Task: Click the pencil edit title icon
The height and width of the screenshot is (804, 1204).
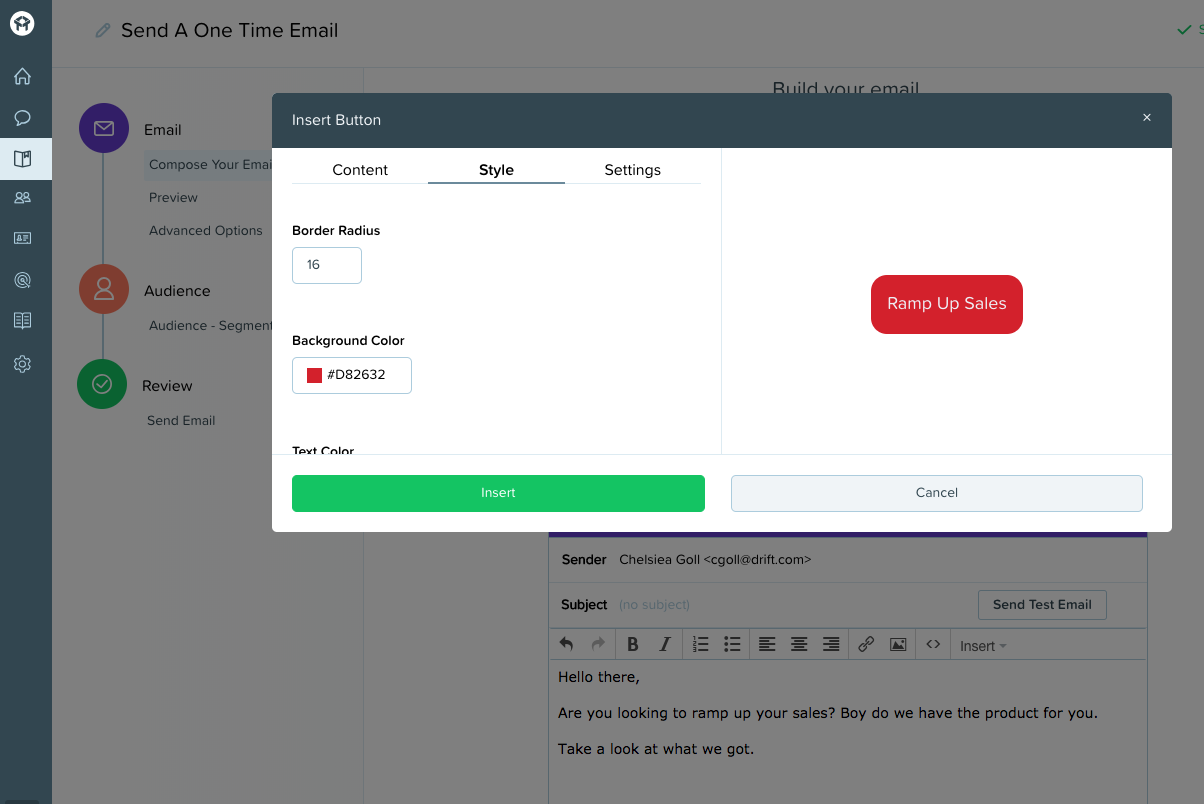Action: 102,31
